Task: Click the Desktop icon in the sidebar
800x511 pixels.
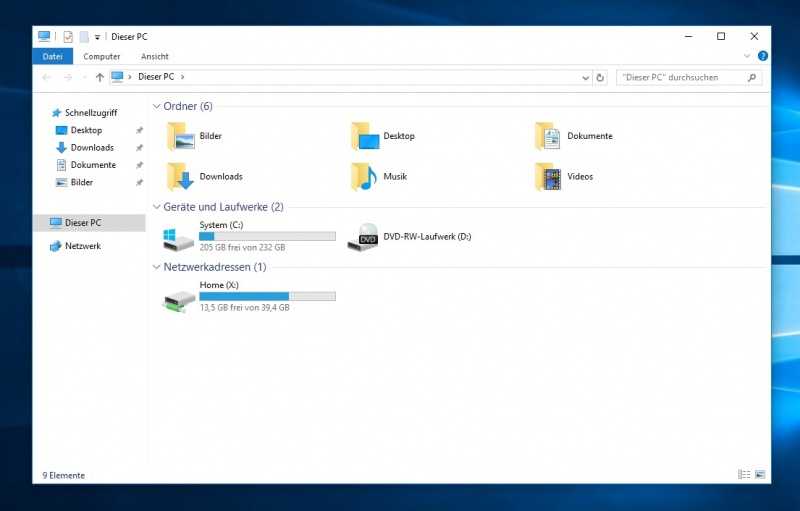Action: coord(61,130)
